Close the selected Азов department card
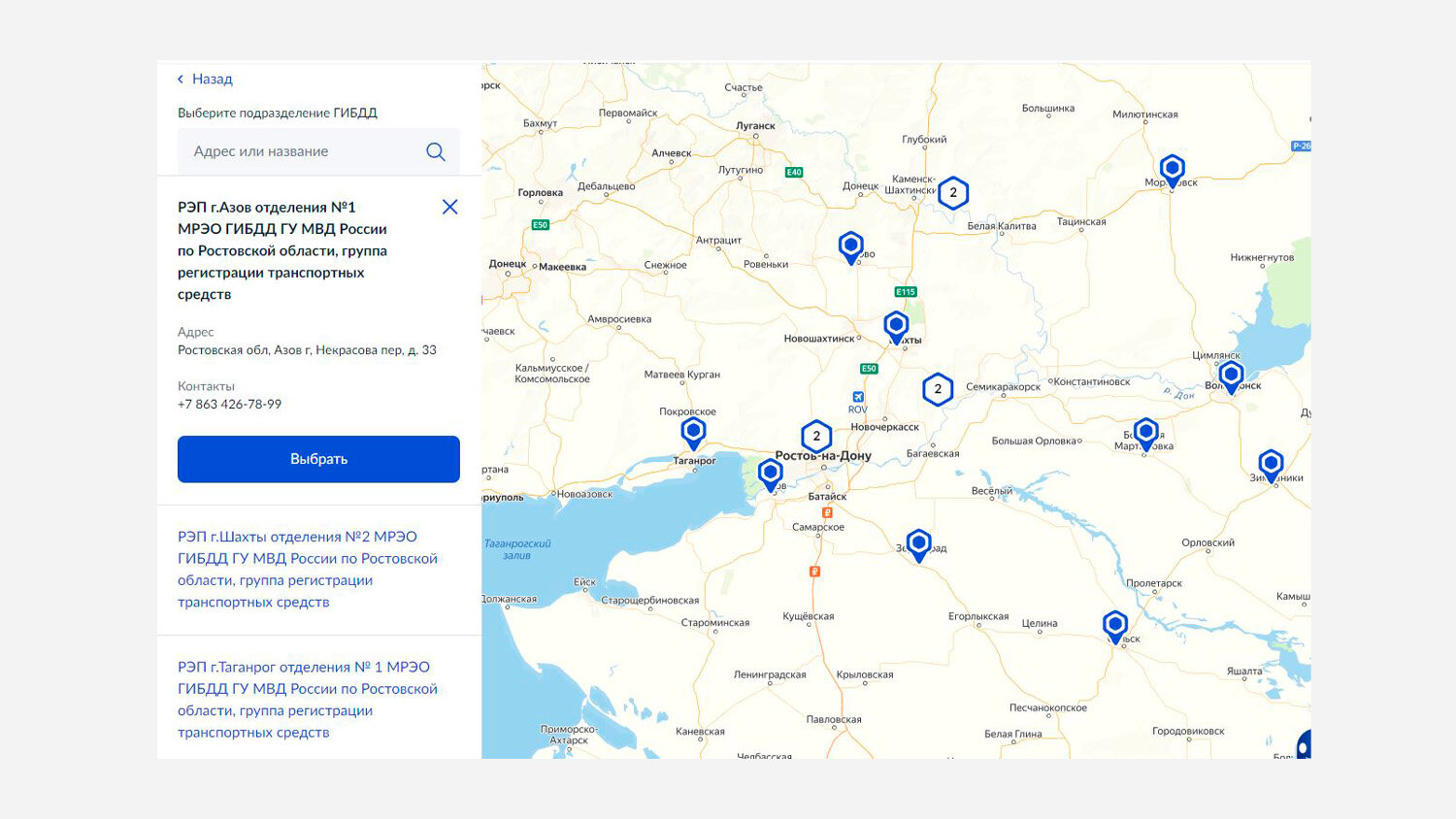Image resolution: width=1456 pixels, height=819 pixels. click(x=449, y=207)
